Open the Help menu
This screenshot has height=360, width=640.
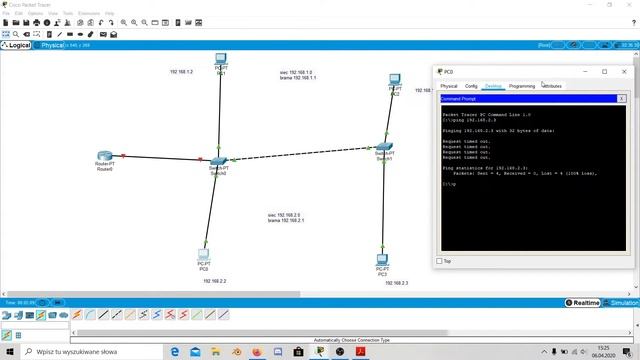109,13
